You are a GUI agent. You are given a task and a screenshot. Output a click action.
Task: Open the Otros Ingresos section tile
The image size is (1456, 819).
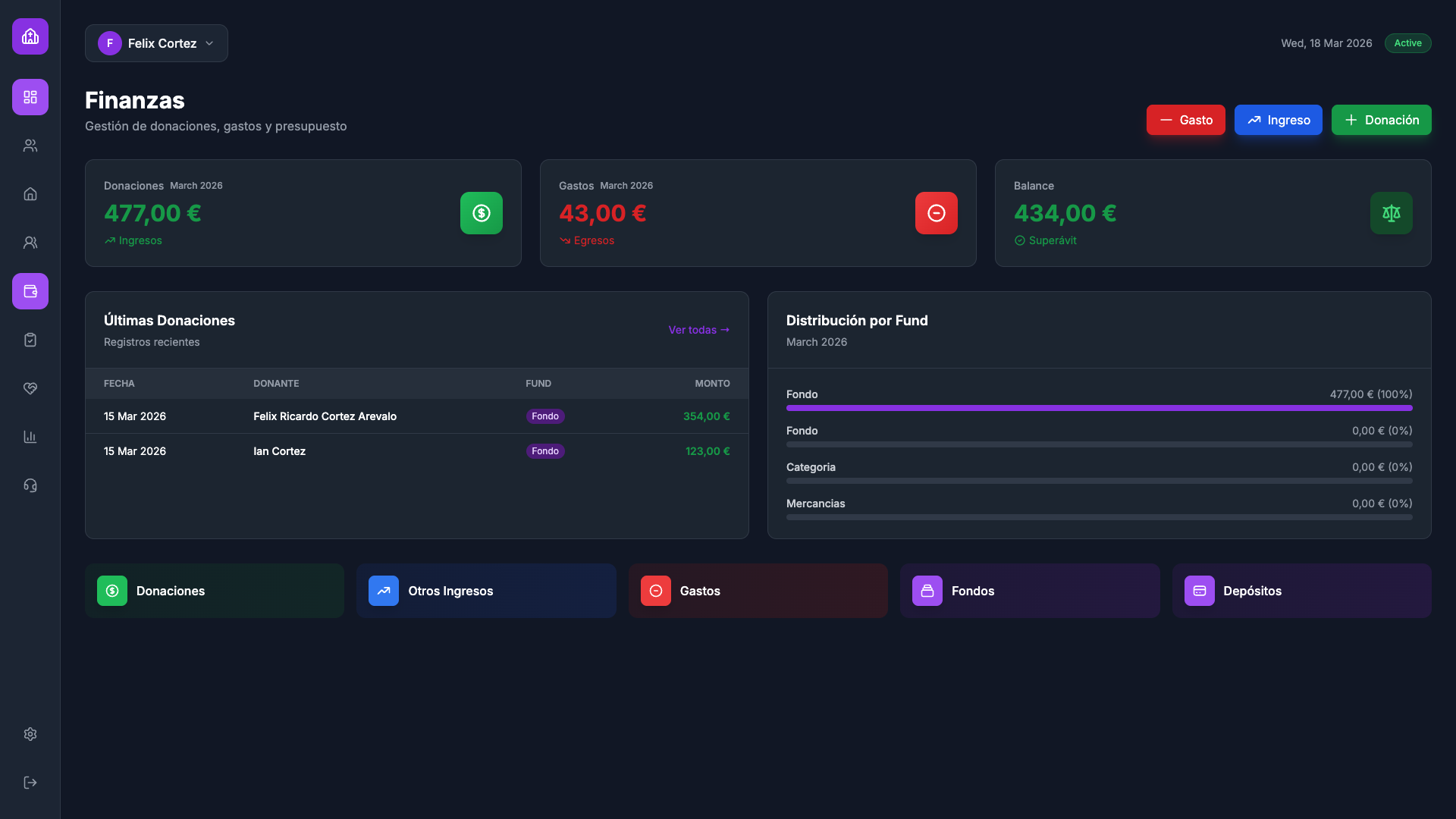pos(486,591)
